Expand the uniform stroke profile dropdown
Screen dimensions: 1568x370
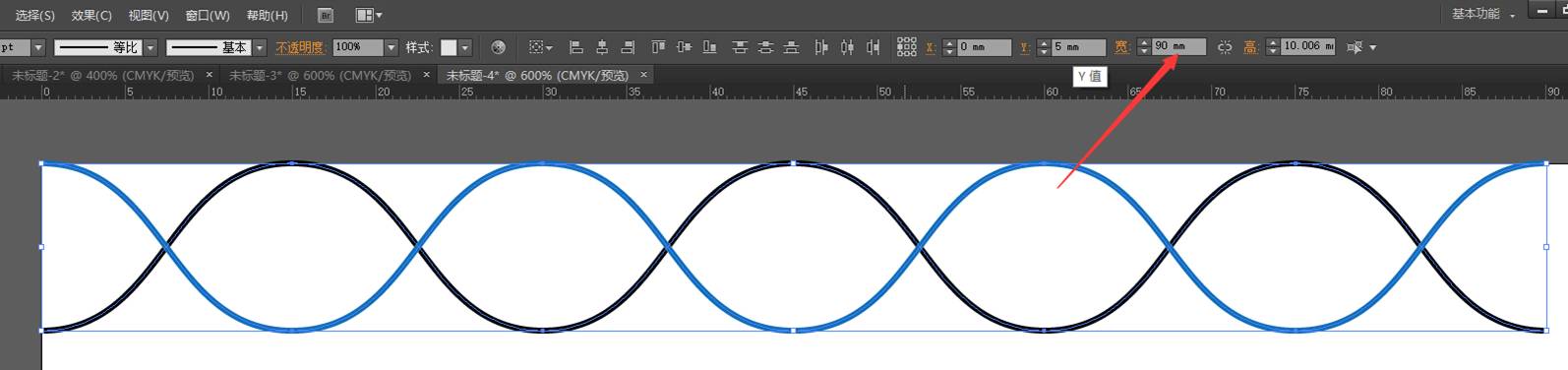coord(151,47)
